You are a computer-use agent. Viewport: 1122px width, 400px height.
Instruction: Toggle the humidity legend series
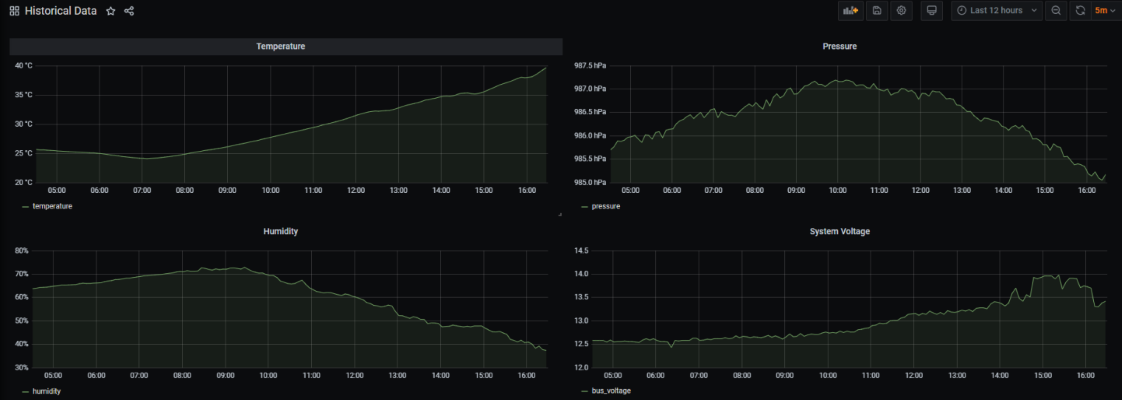47,391
